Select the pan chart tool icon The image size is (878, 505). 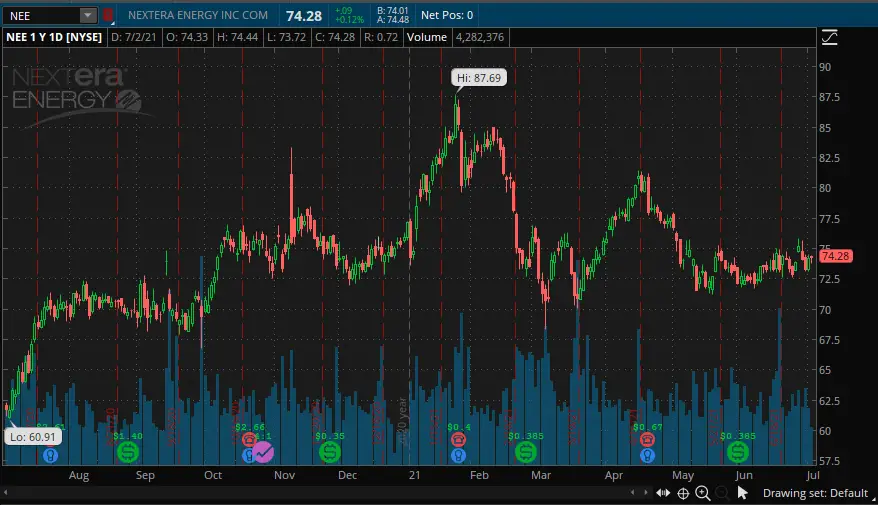click(663, 493)
